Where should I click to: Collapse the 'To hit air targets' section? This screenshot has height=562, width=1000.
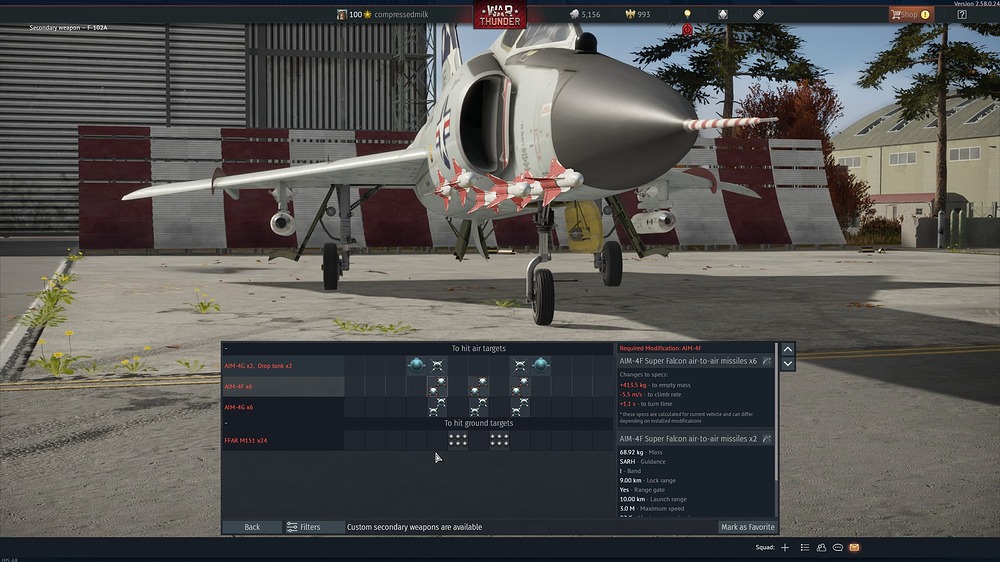tap(226, 348)
